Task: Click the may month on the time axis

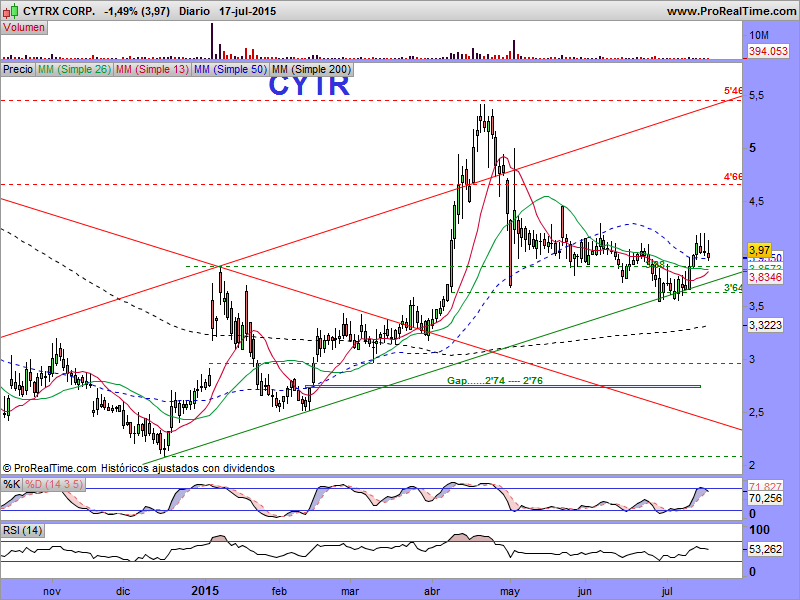Action: click(x=510, y=592)
